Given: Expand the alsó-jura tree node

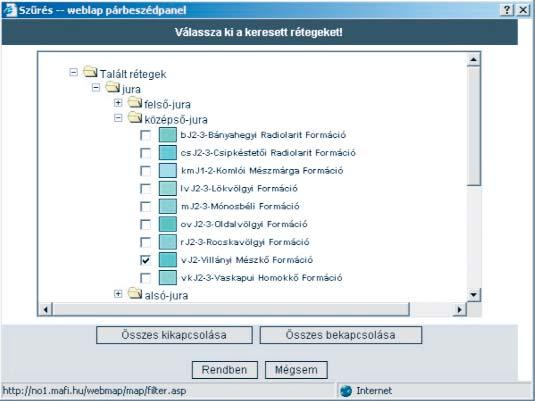Looking at the screenshot, I should pos(118,293).
